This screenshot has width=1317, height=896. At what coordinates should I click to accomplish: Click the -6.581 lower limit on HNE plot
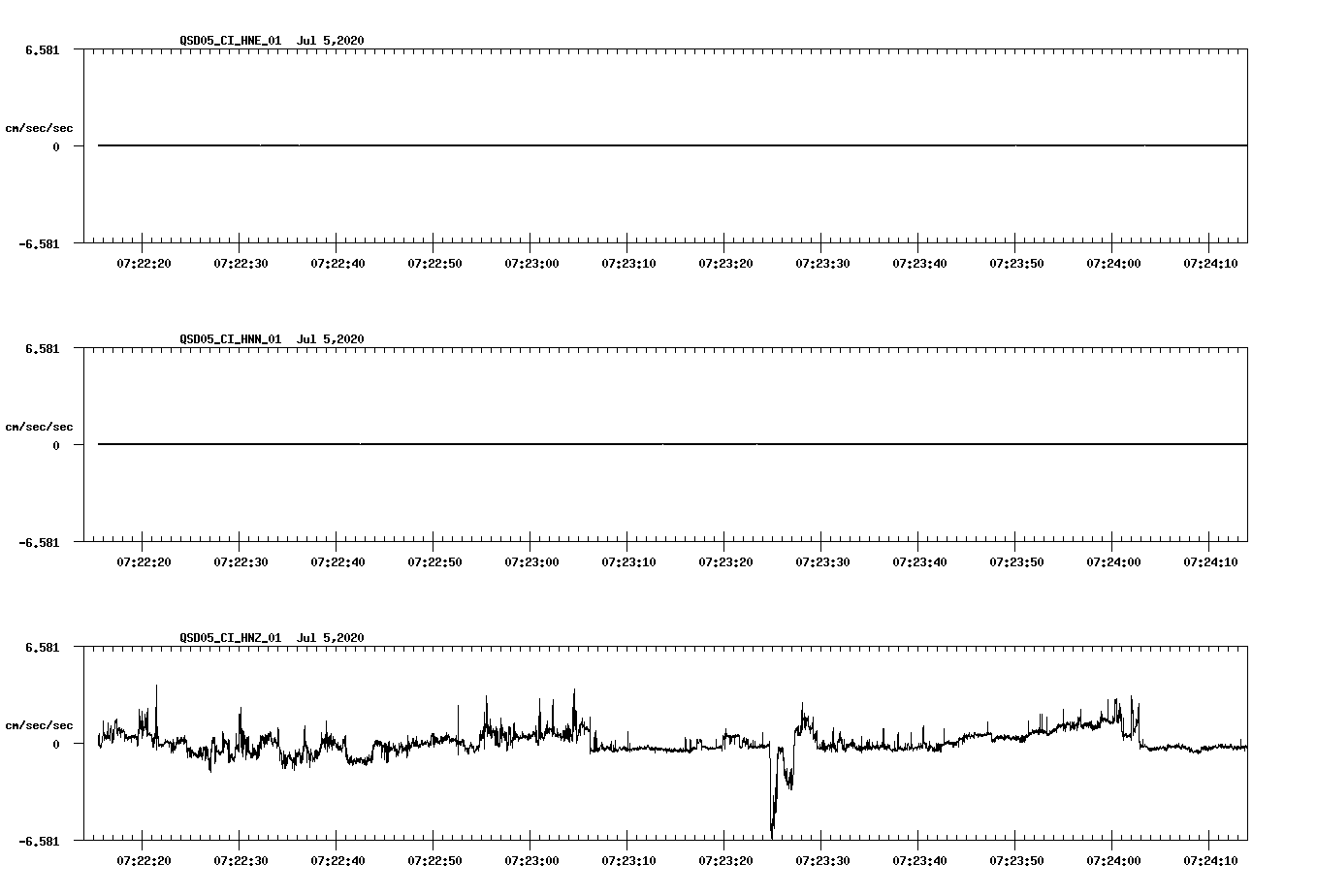click(x=40, y=243)
